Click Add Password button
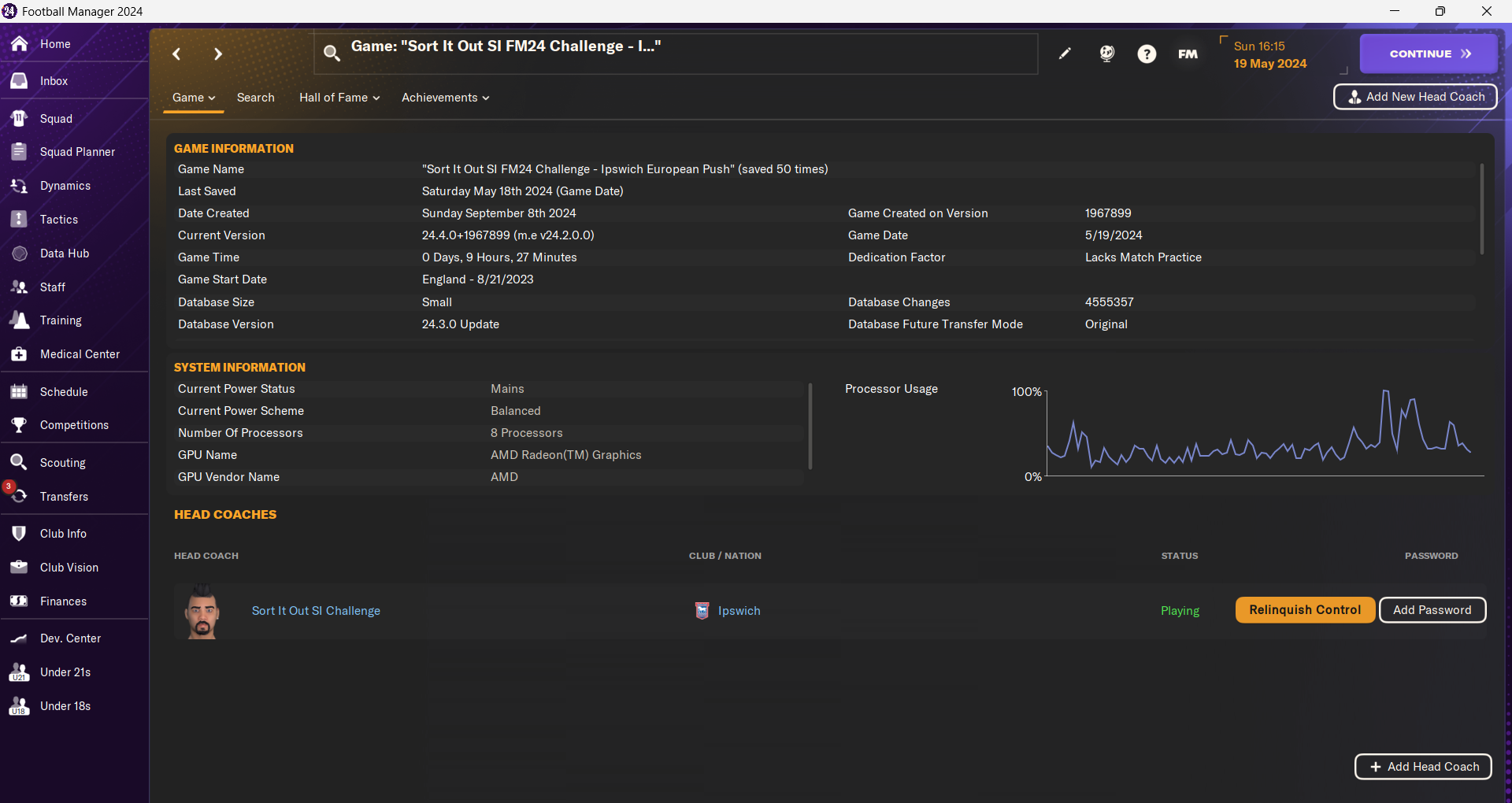 [1432, 610]
